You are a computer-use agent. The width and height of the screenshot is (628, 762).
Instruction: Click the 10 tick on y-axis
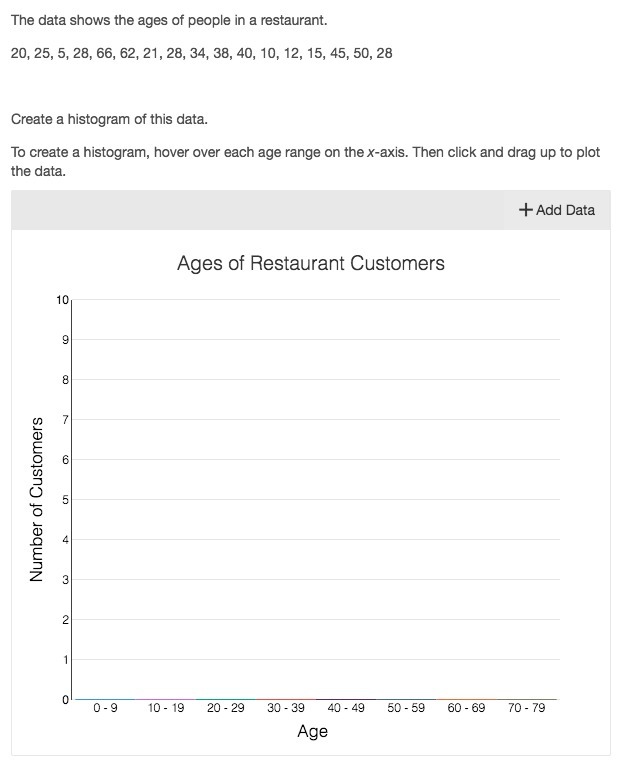tap(62, 300)
